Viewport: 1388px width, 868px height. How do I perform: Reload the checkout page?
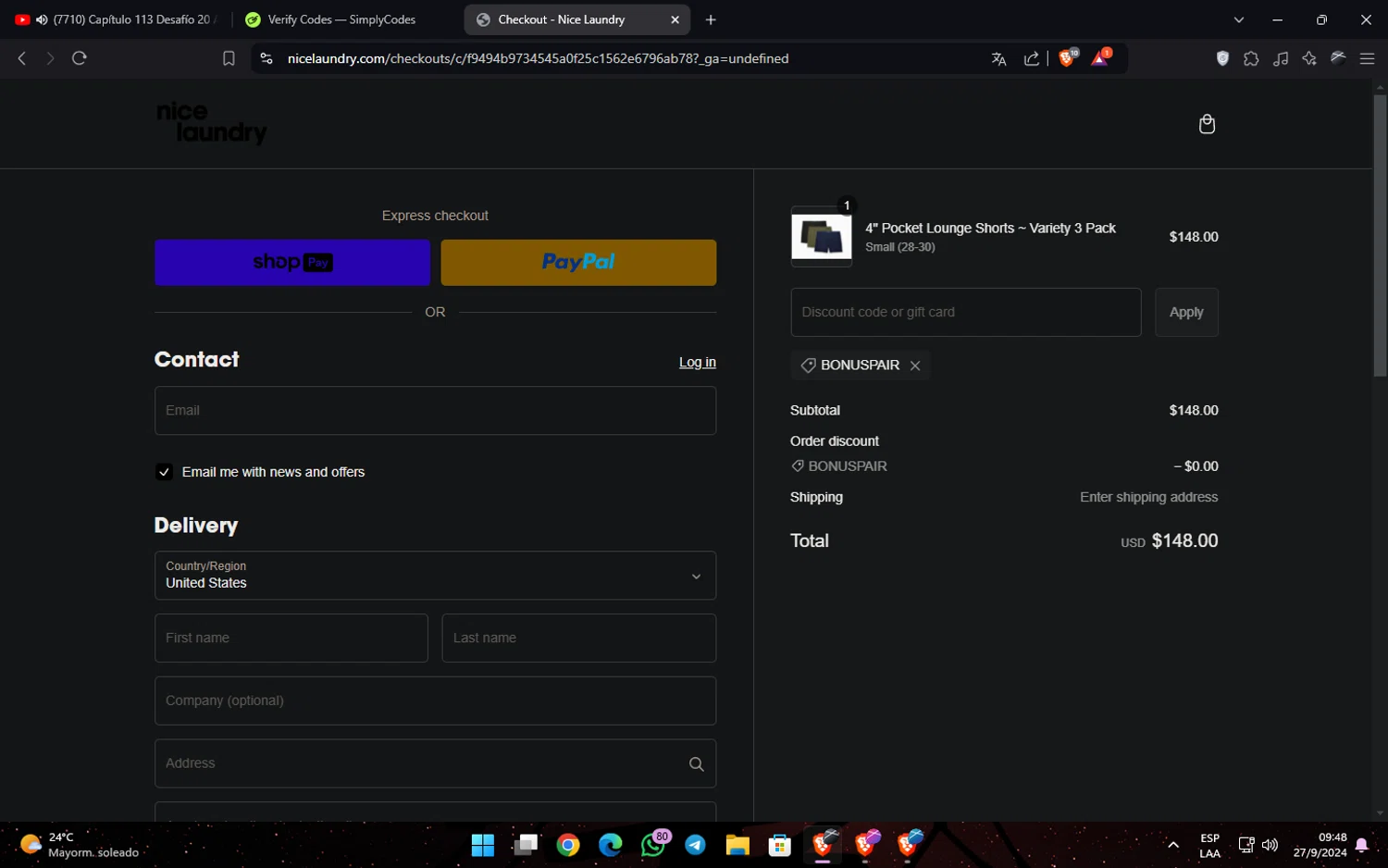(80, 58)
